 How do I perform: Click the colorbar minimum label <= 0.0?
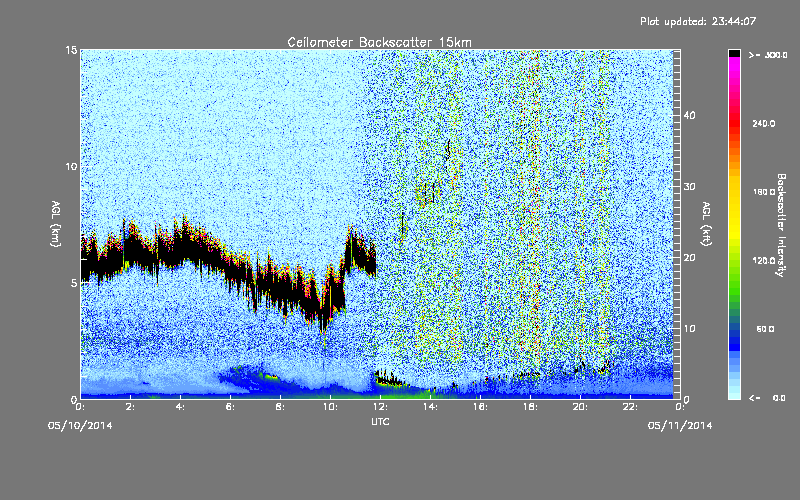pyautogui.click(x=768, y=398)
